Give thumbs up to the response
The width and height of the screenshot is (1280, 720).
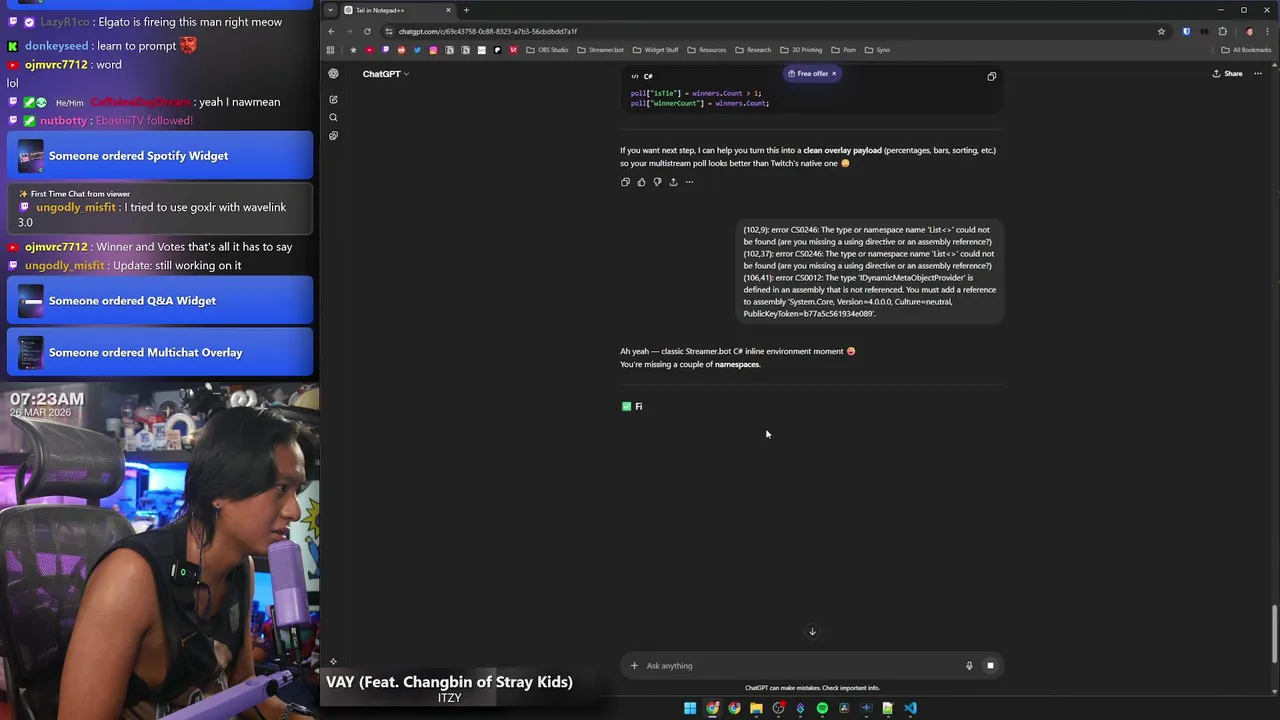(x=641, y=182)
